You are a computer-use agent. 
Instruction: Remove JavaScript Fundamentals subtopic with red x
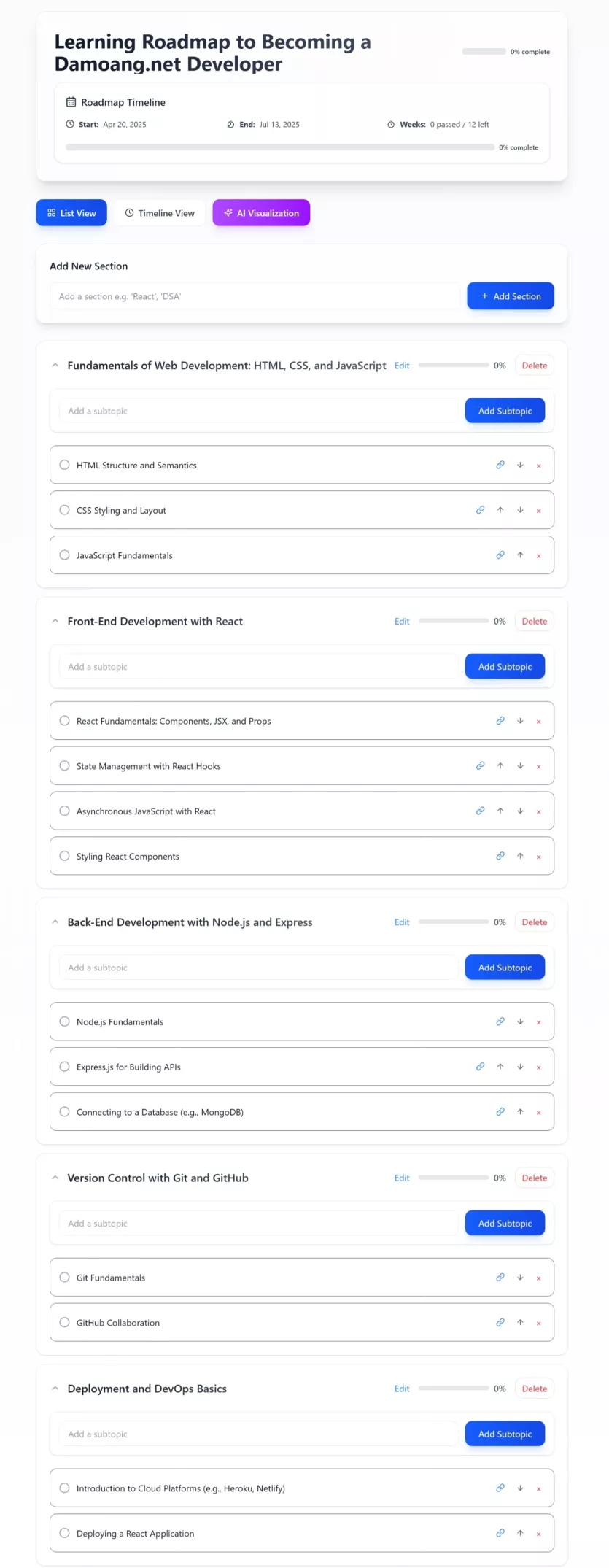coord(539,556)
